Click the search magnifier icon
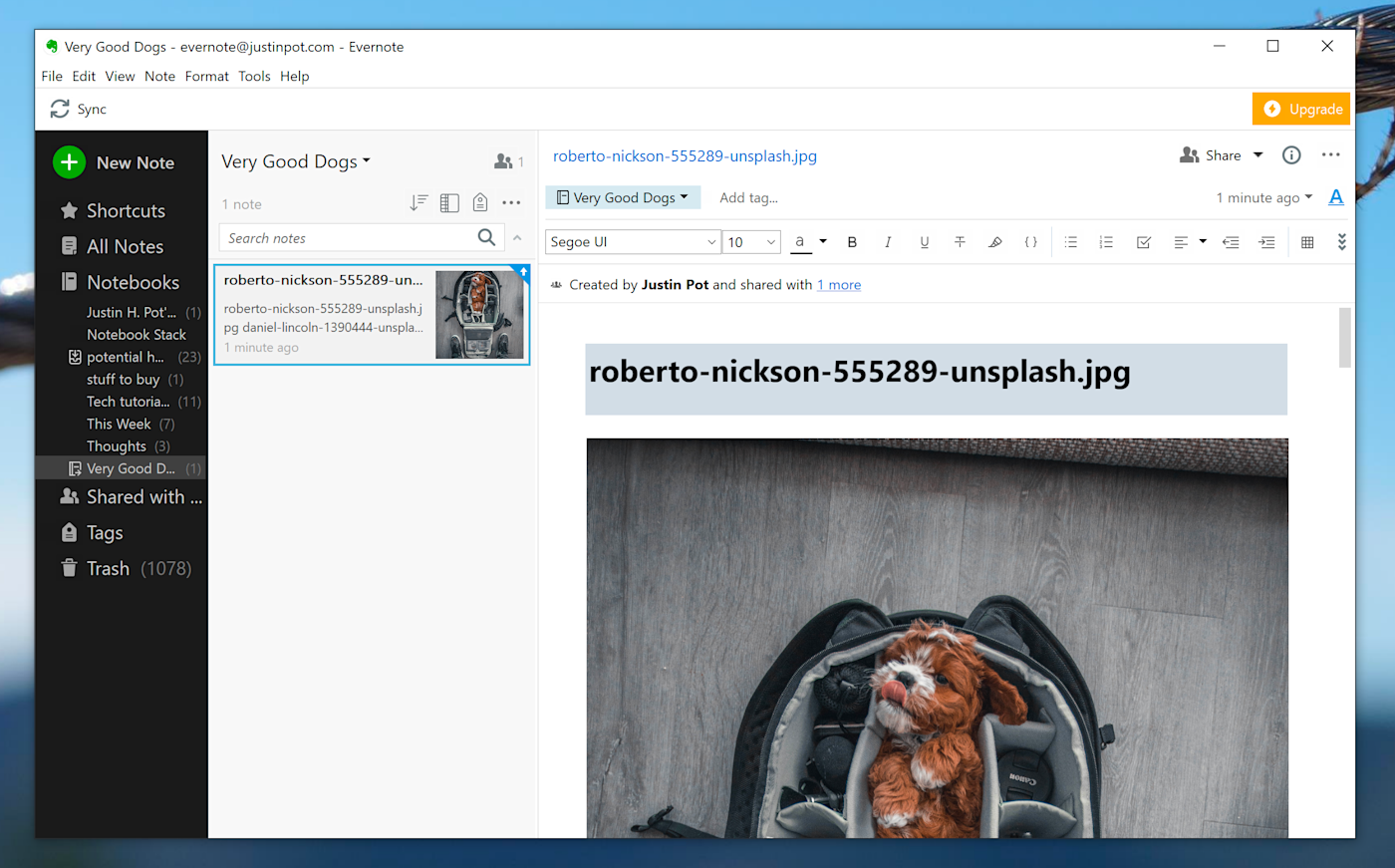The image size is (1395, 868). (486, 237)
